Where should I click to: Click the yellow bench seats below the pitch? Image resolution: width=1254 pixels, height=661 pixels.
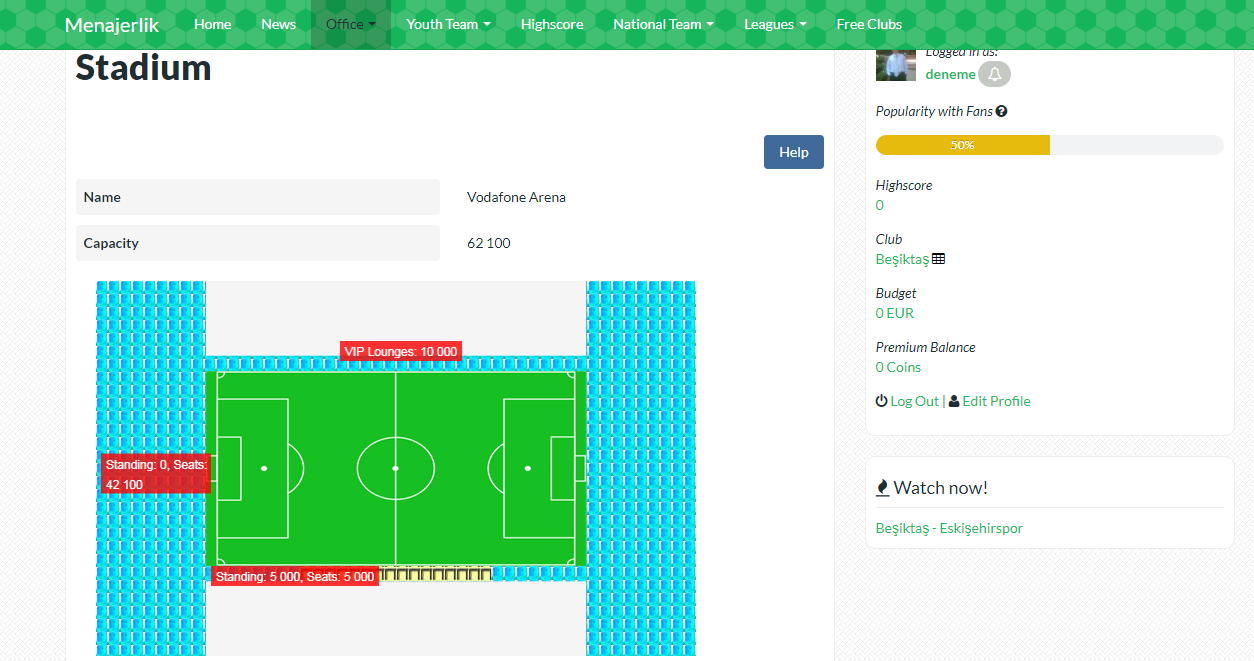coord(436,574)
